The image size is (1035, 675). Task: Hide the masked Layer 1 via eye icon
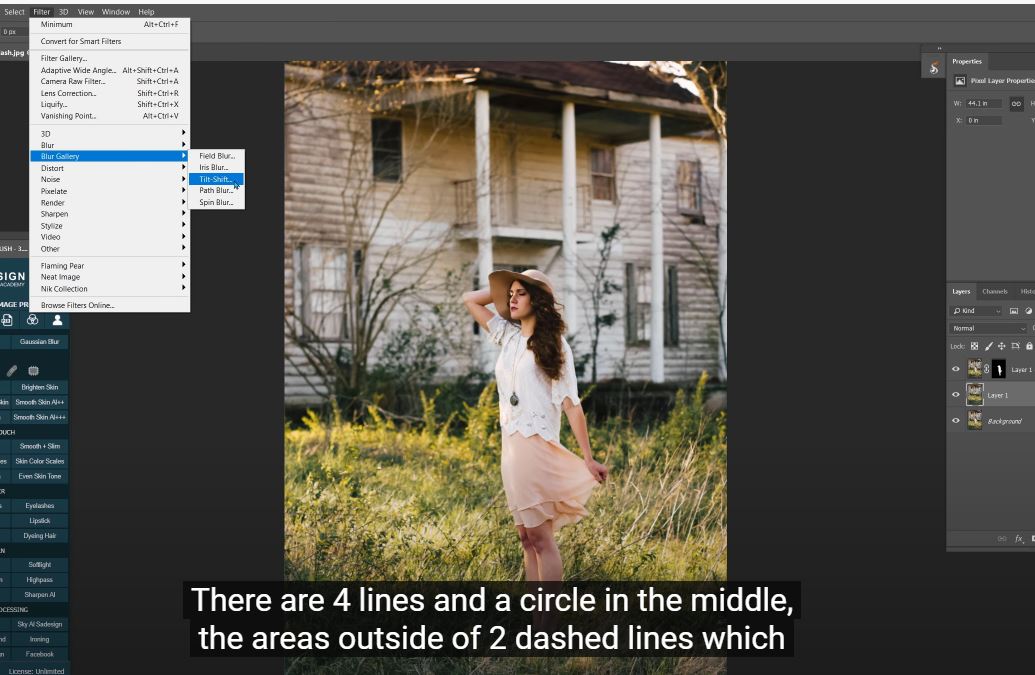tap(956, 370)
